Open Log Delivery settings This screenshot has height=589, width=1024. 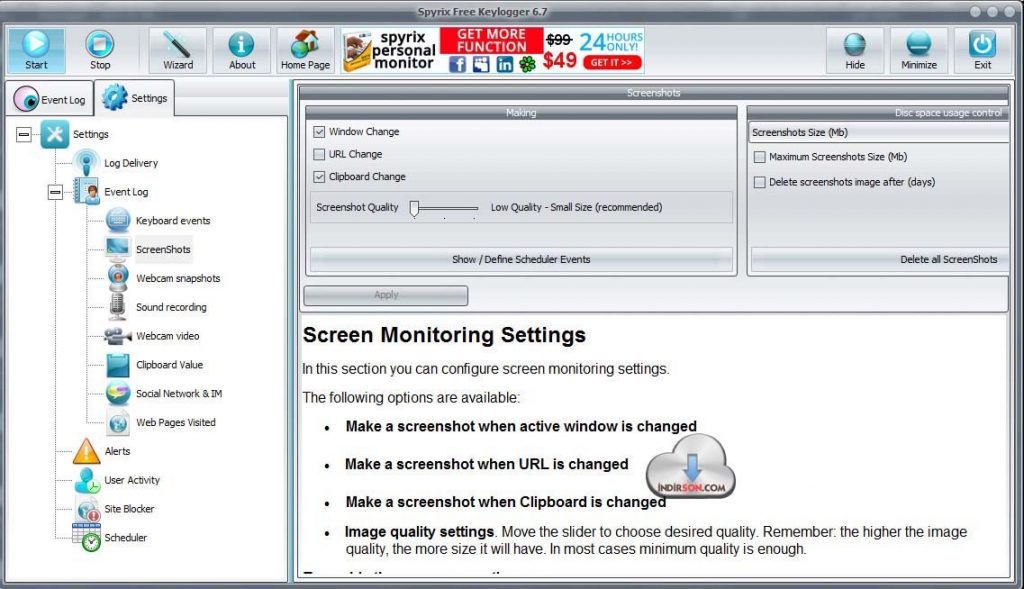131,163
